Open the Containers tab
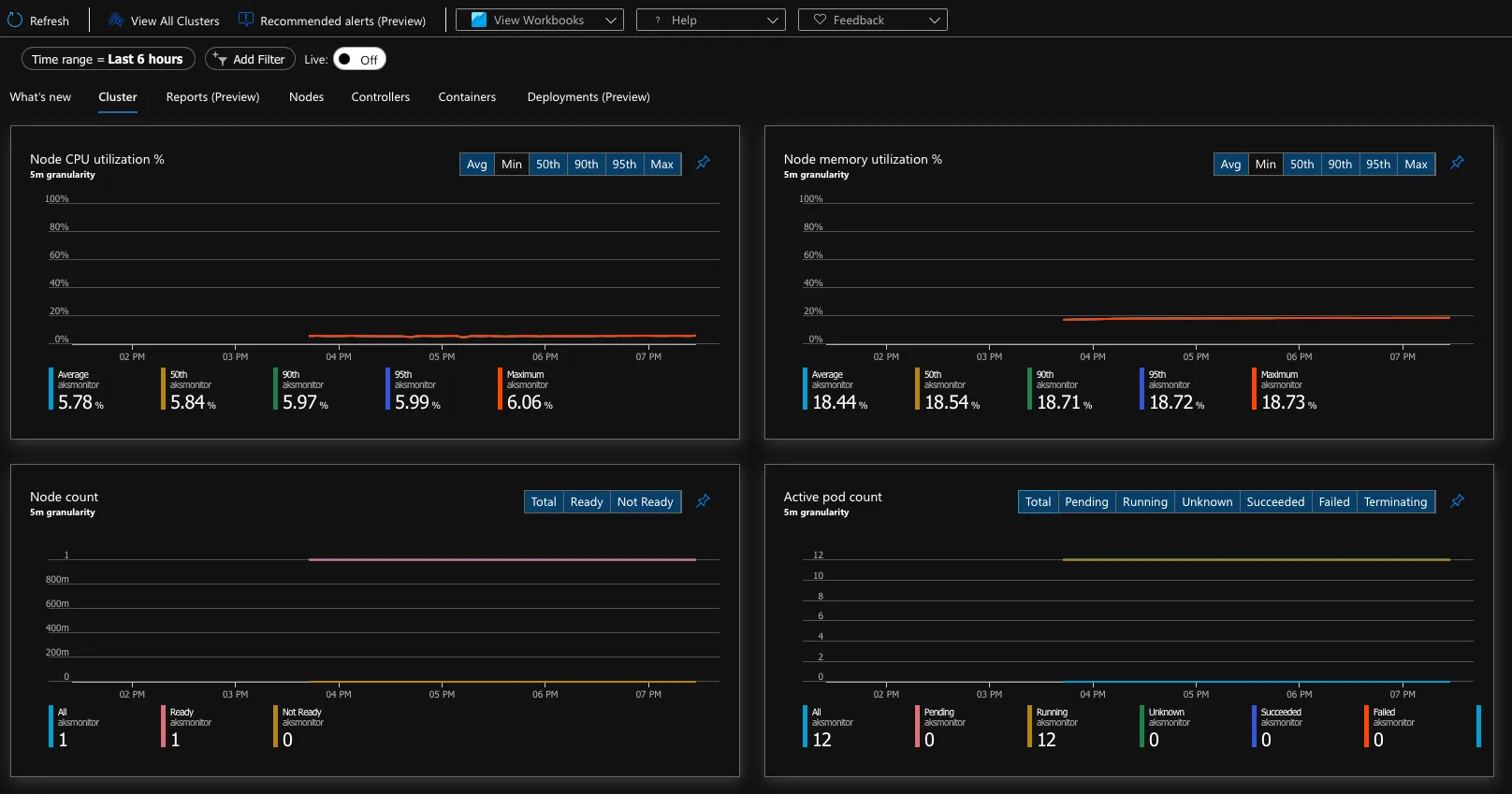 [467, 97]
